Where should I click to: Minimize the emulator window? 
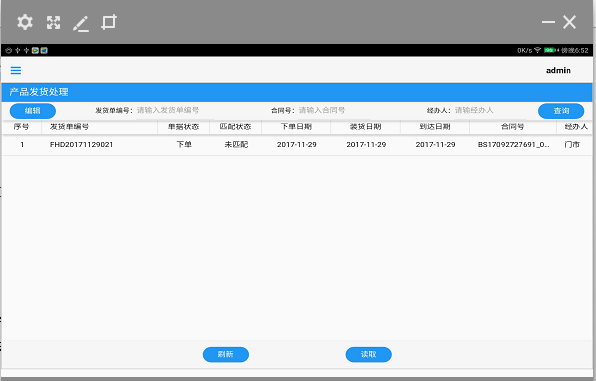(x=548, y=22)
